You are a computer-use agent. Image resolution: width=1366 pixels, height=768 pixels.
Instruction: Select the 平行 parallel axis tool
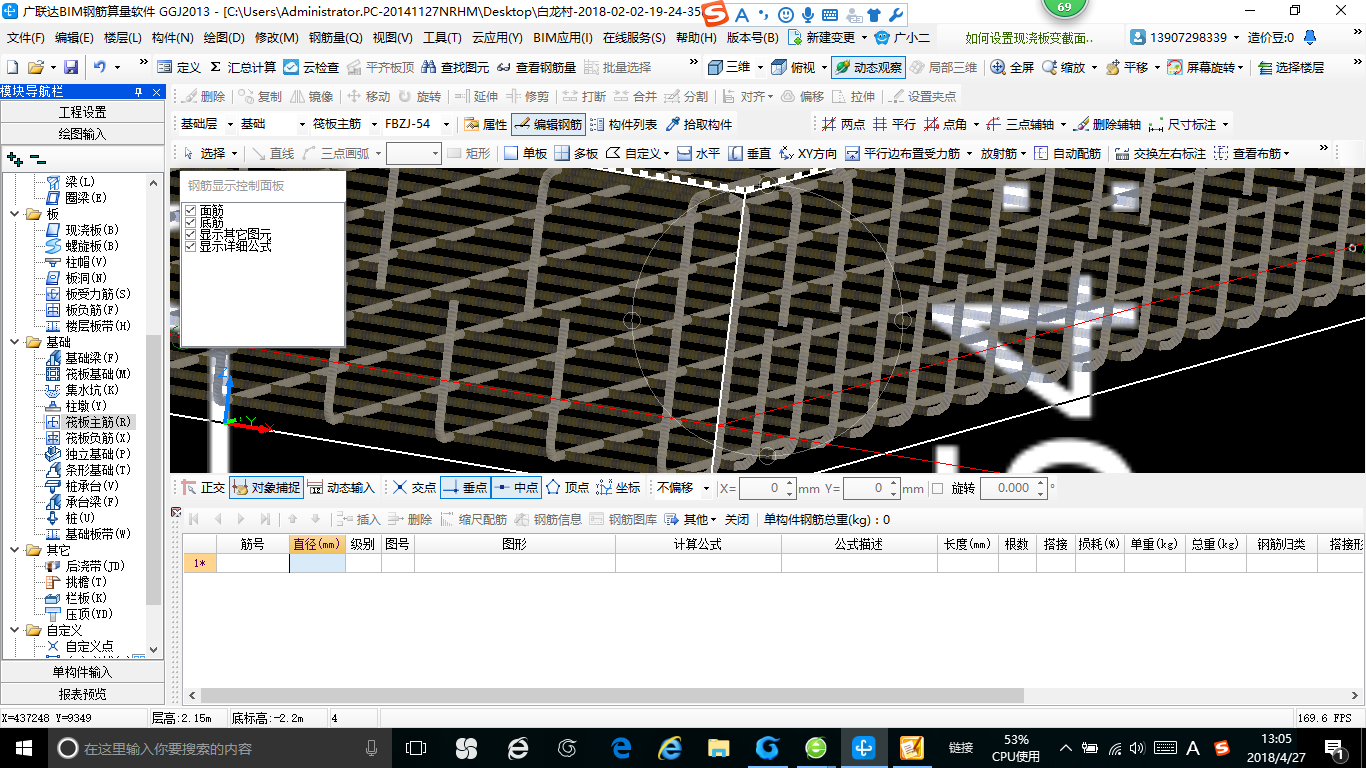coord(894,124)
